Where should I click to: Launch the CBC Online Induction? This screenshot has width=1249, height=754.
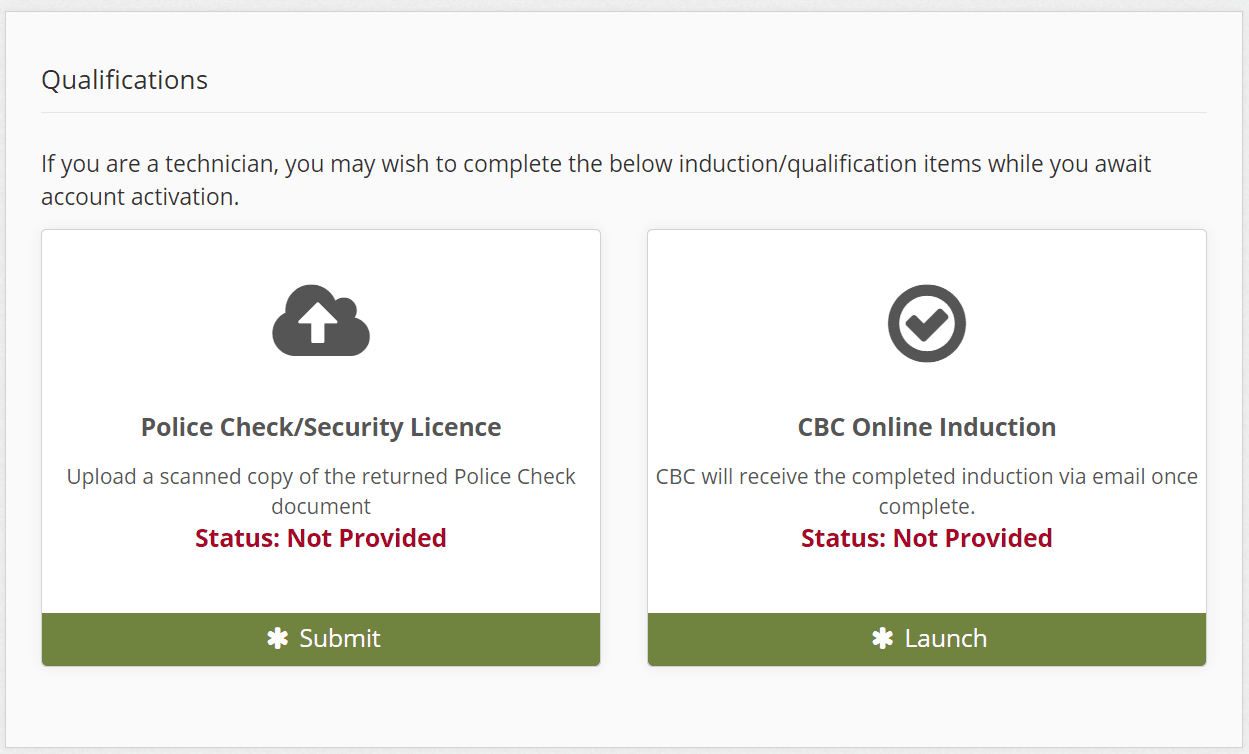[x=926, y=637]
